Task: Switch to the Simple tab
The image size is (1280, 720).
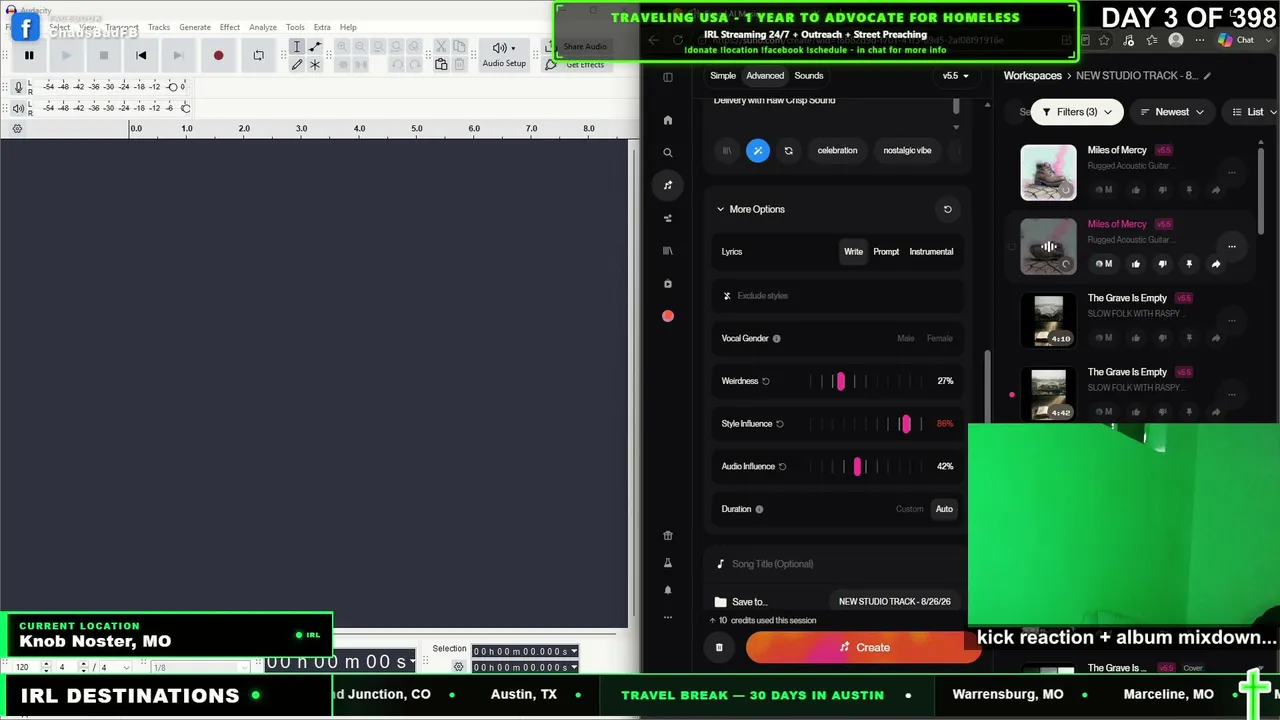Action: 723,76
